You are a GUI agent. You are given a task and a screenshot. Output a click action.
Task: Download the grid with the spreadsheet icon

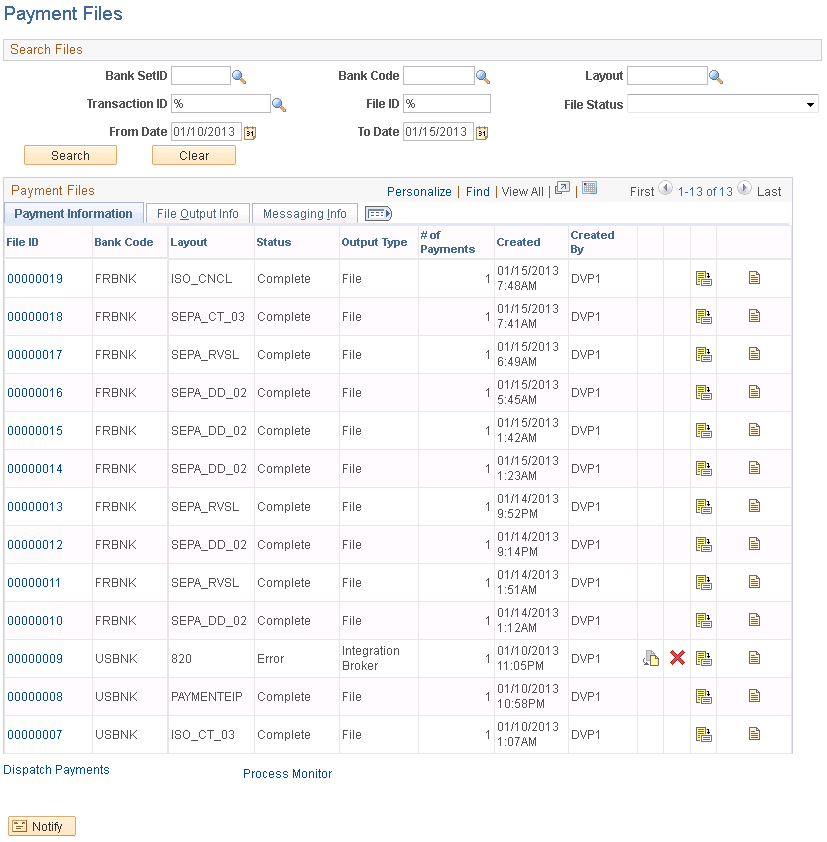(x=588, y=189)
